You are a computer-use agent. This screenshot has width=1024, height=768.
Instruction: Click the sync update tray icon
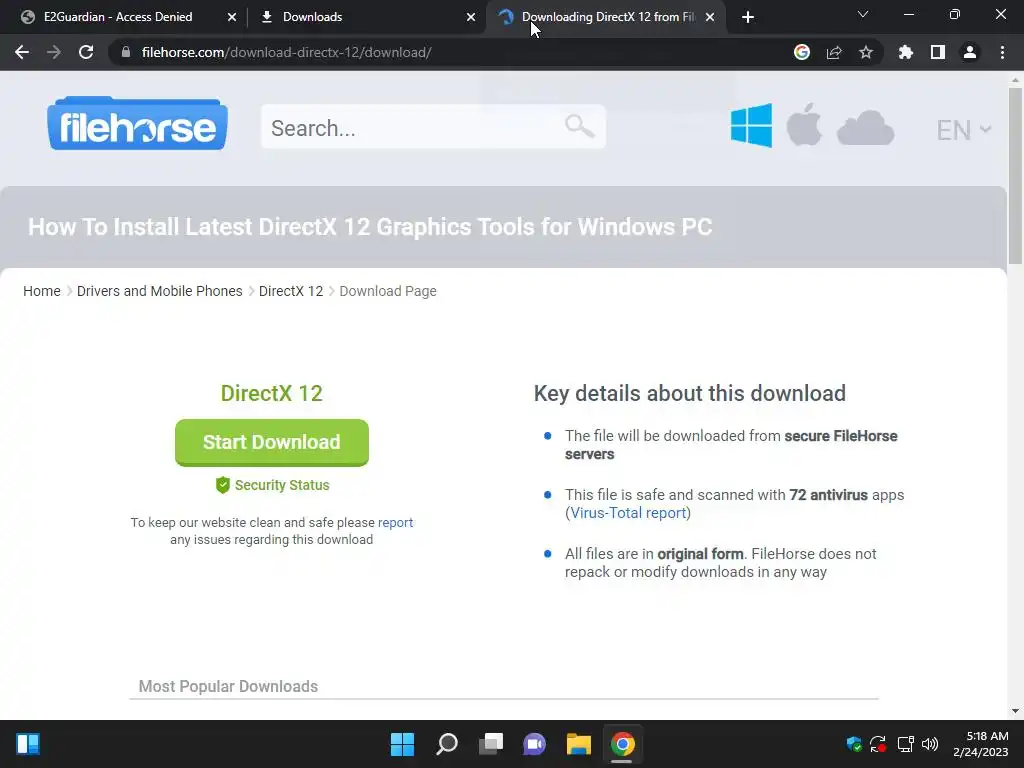point(878,744)
